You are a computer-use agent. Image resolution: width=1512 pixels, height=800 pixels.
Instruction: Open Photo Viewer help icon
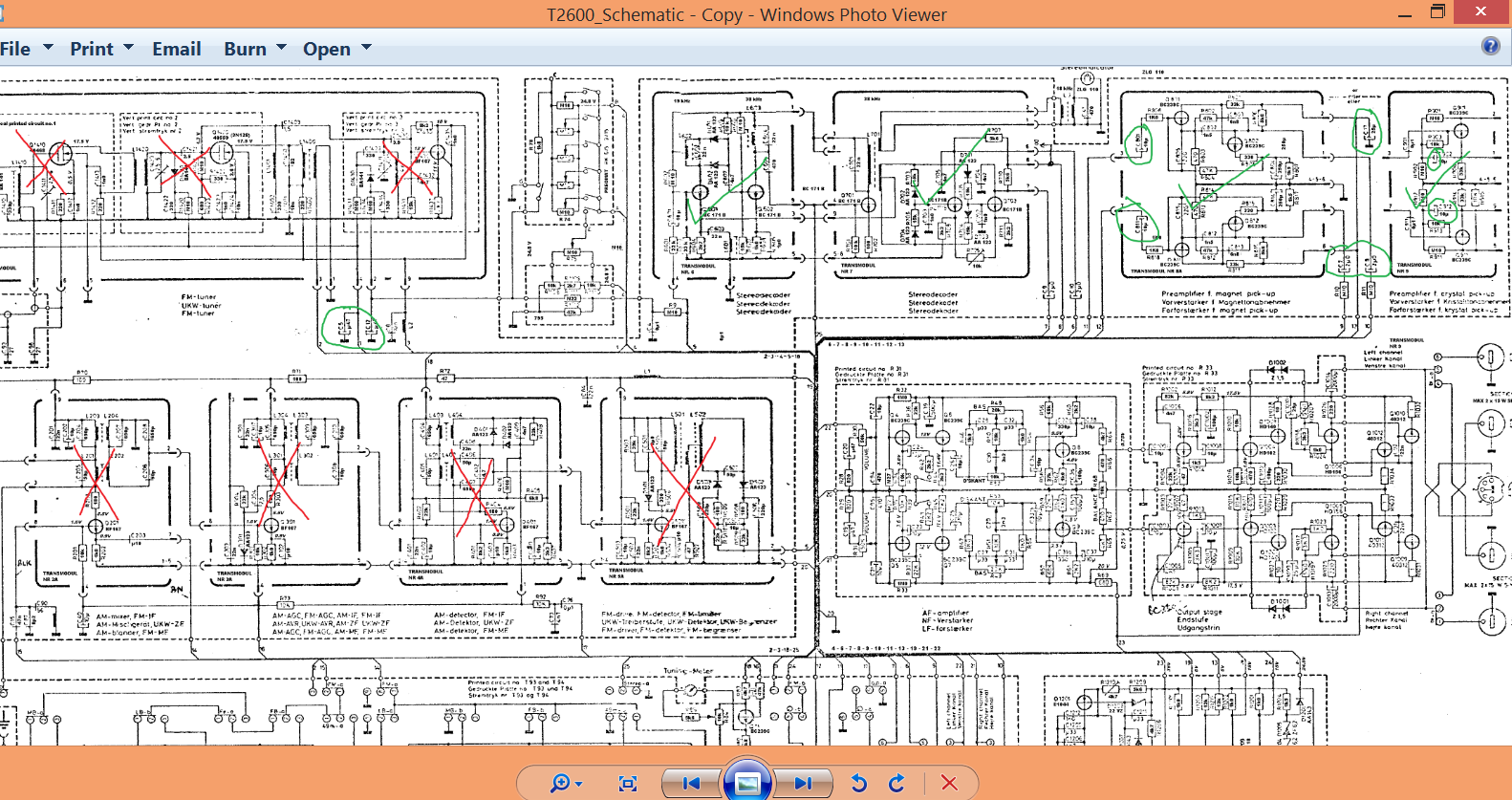(1490, 46)
